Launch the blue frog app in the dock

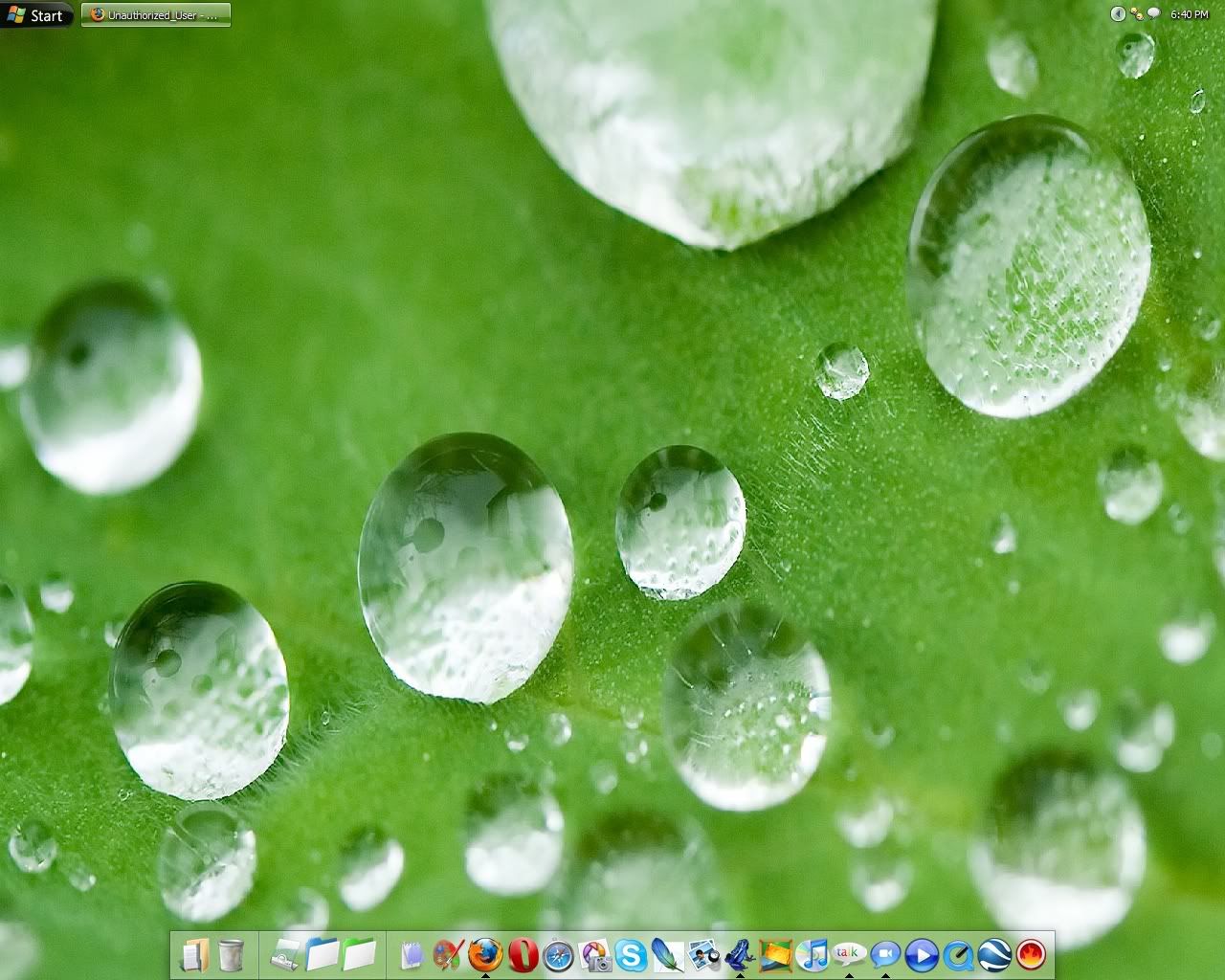pos(739,954)
